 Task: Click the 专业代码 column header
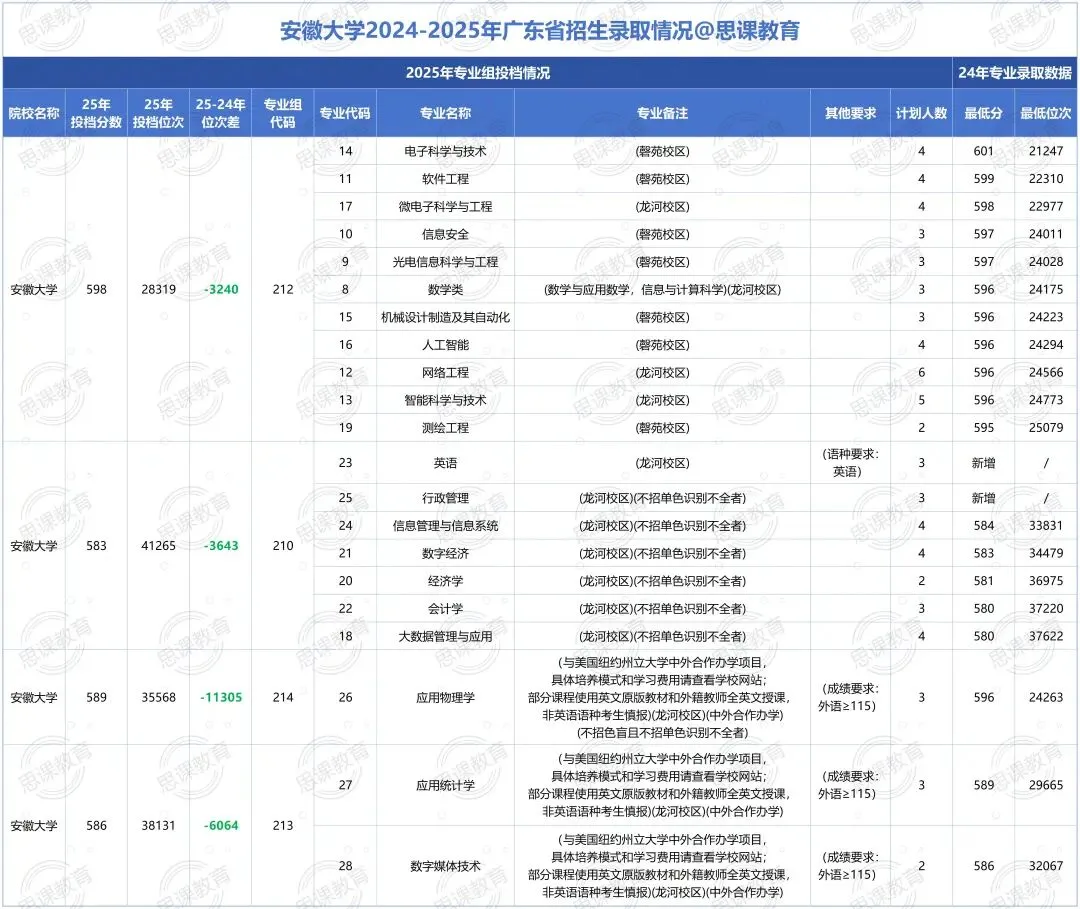pos(345,113)
